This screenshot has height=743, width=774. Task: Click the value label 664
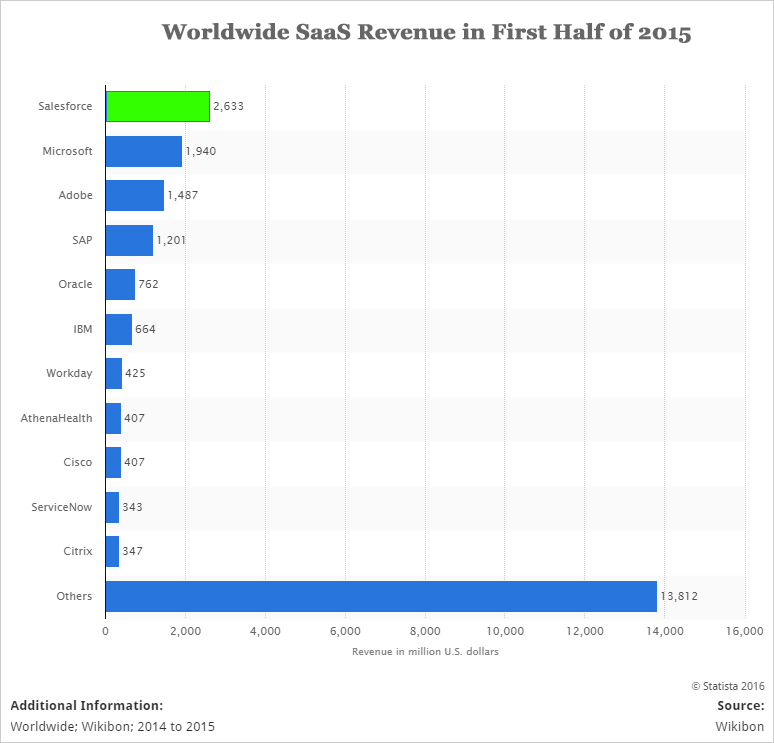[x=146, y=329]
